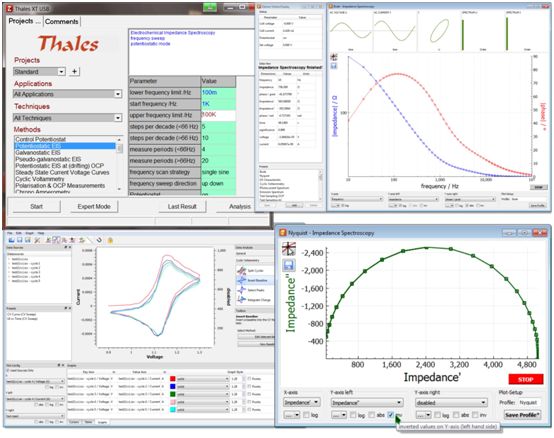Select 'Potentiostatic EIS' in the Methods list
Screen dimensions: 554x438
[65, 146]
